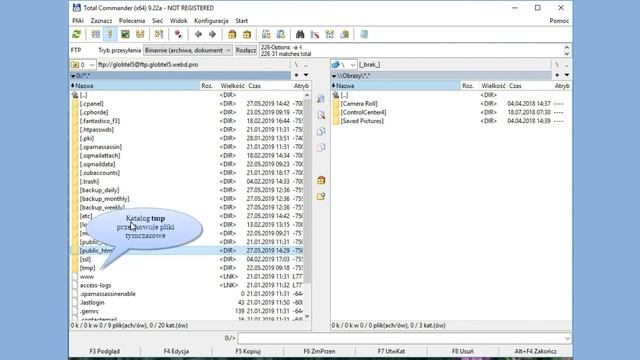Click the F8 Usuń button

(462, 351)
